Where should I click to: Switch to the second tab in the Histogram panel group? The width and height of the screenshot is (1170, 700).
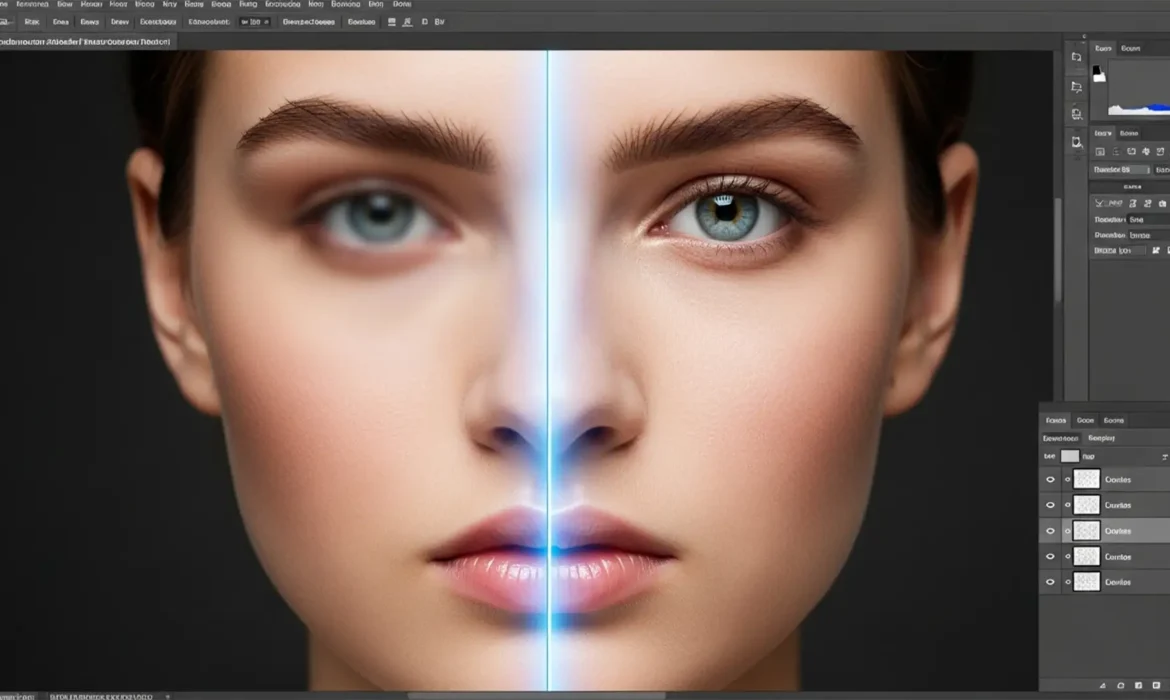[x=1129, y=48]
